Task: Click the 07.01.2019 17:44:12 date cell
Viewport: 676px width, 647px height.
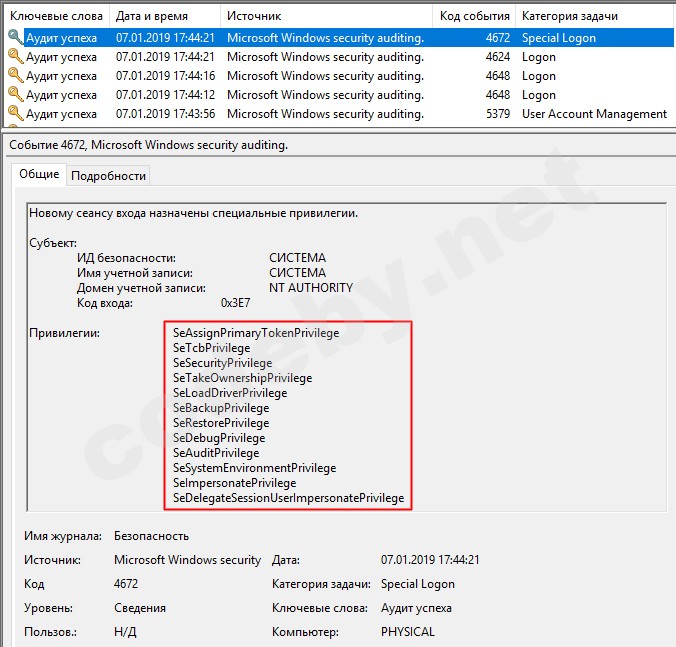Action: click(166, 95)
